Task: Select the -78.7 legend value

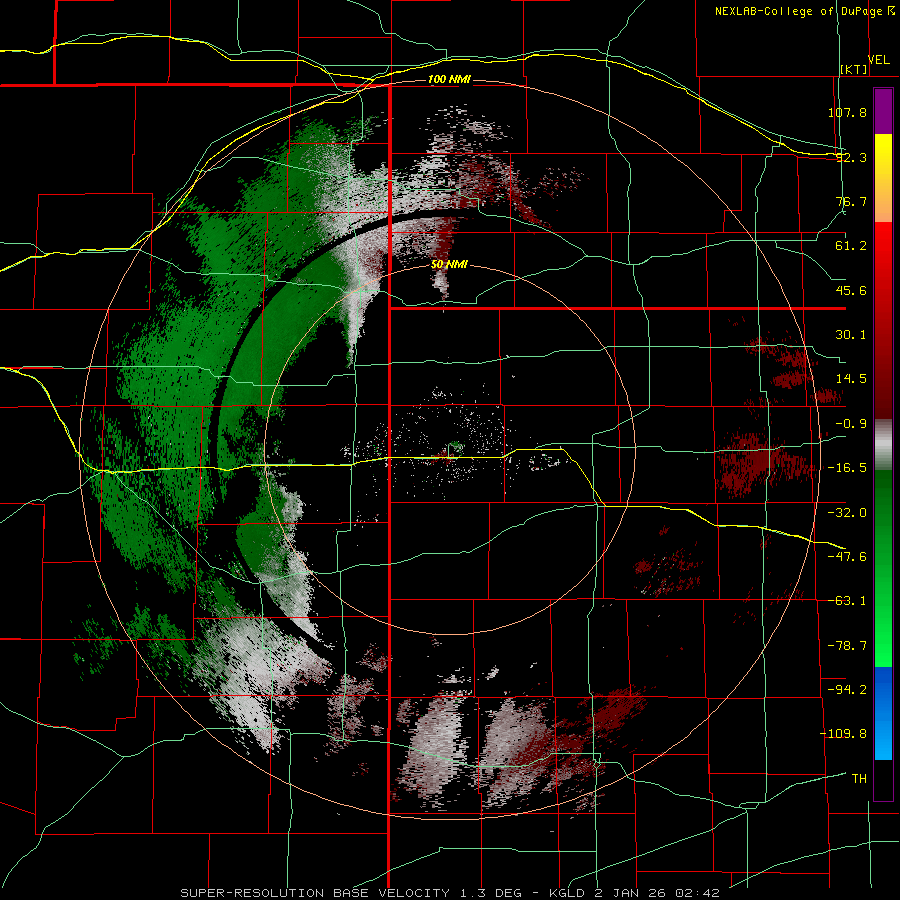Action: pos(847,646)
